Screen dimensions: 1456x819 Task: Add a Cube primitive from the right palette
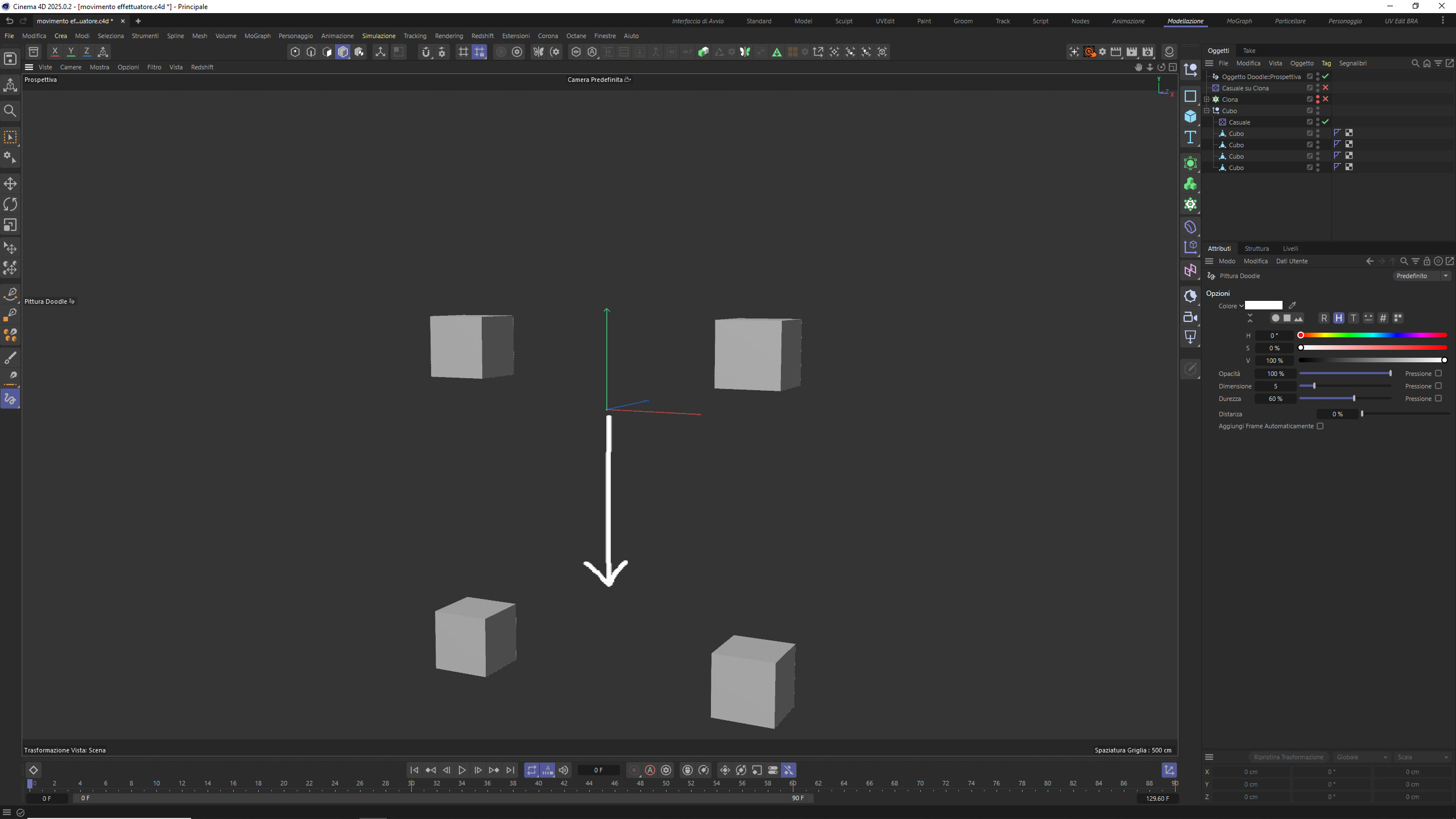[x=1190, y=117]
